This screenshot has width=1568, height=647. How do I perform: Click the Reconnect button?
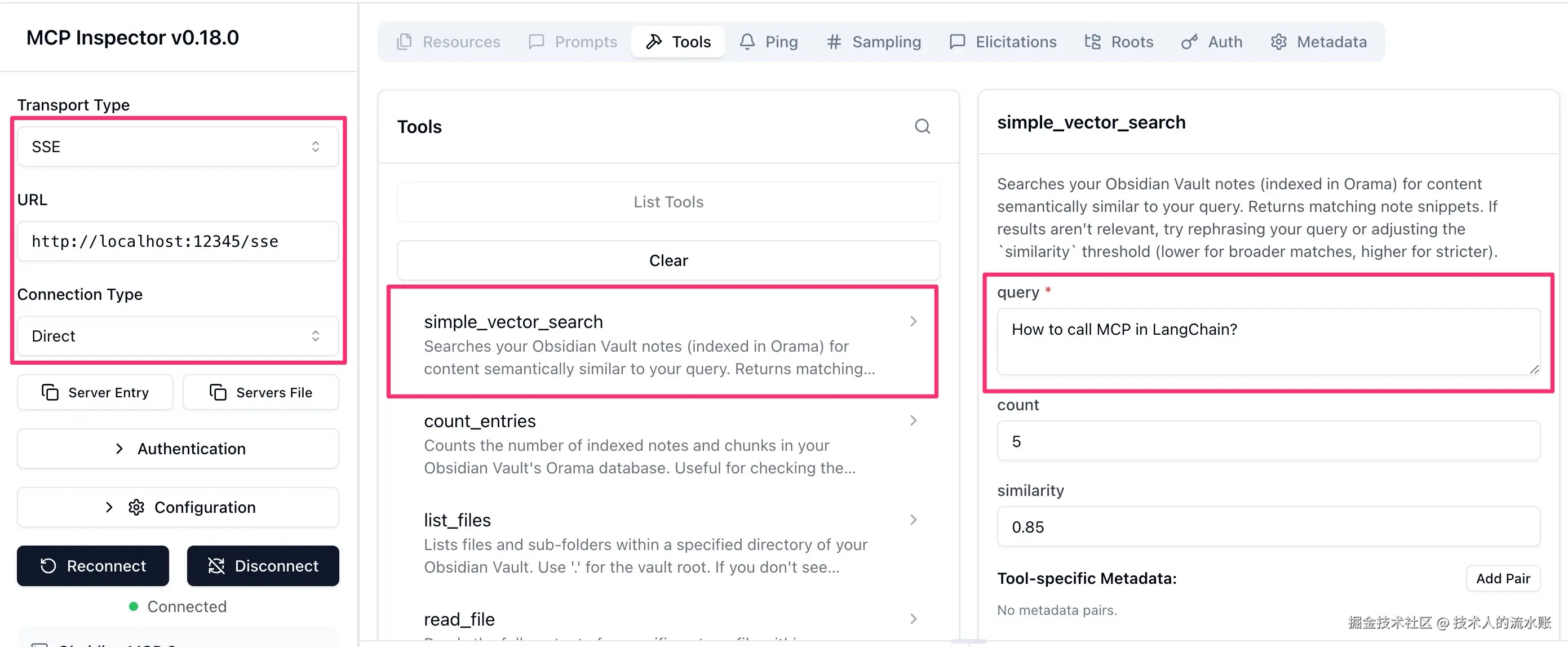pos(93,565)
